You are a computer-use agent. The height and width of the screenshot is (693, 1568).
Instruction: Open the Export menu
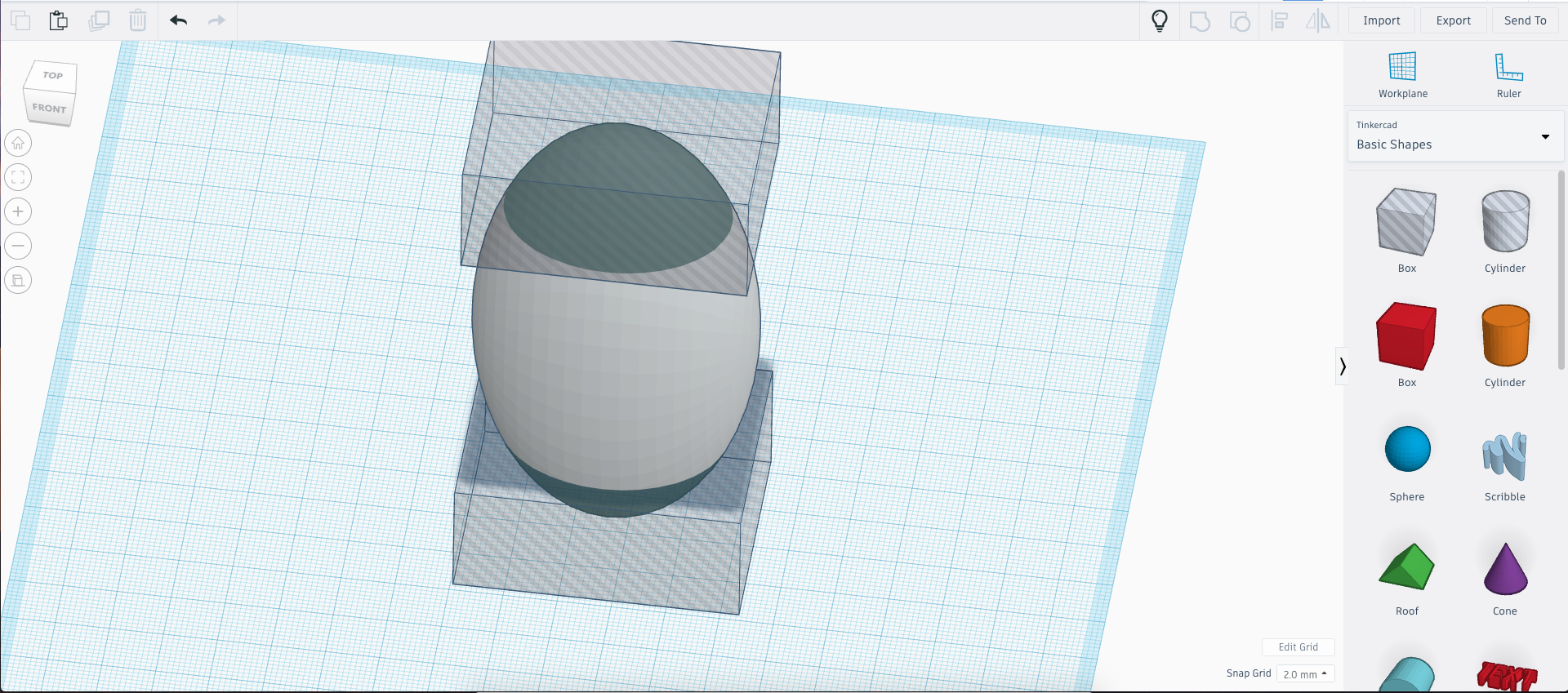point(1453,20)
